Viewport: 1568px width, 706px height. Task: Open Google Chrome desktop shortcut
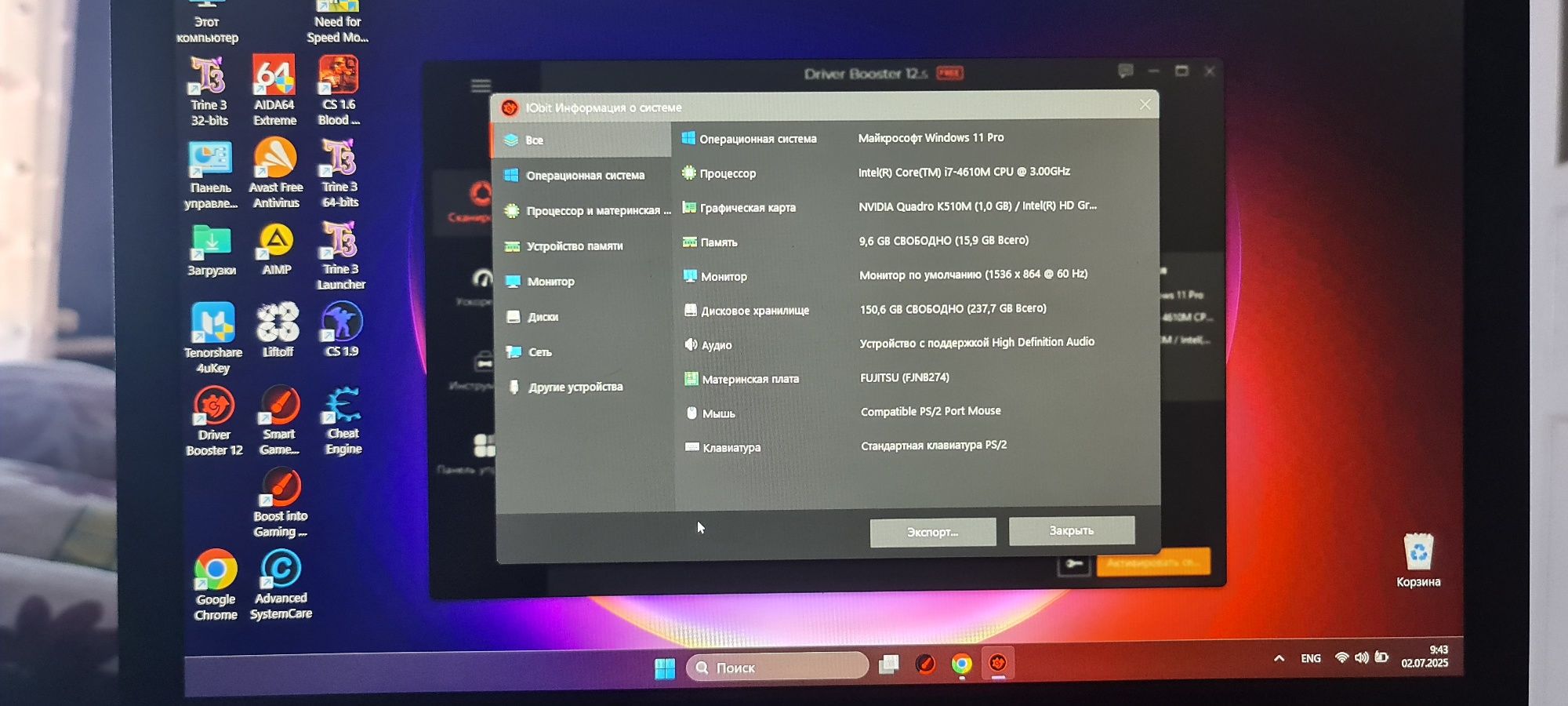216,585
